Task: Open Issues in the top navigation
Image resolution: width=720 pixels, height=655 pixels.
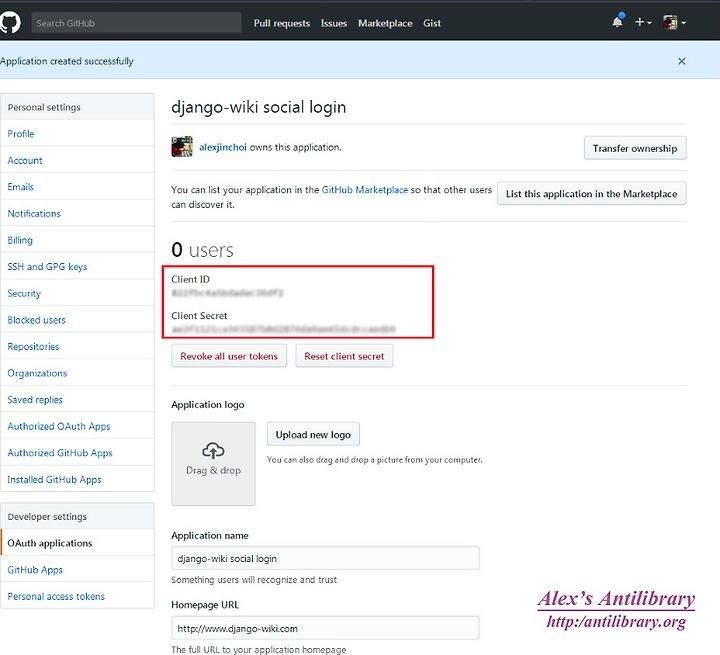Action: (x=334, y=23)
